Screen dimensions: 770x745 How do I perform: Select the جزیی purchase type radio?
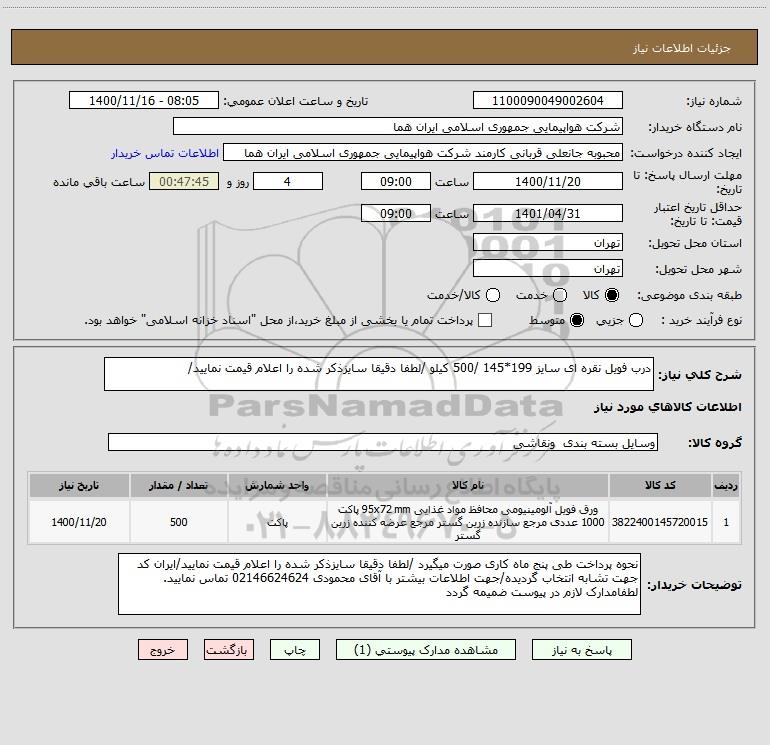(636, 320)
